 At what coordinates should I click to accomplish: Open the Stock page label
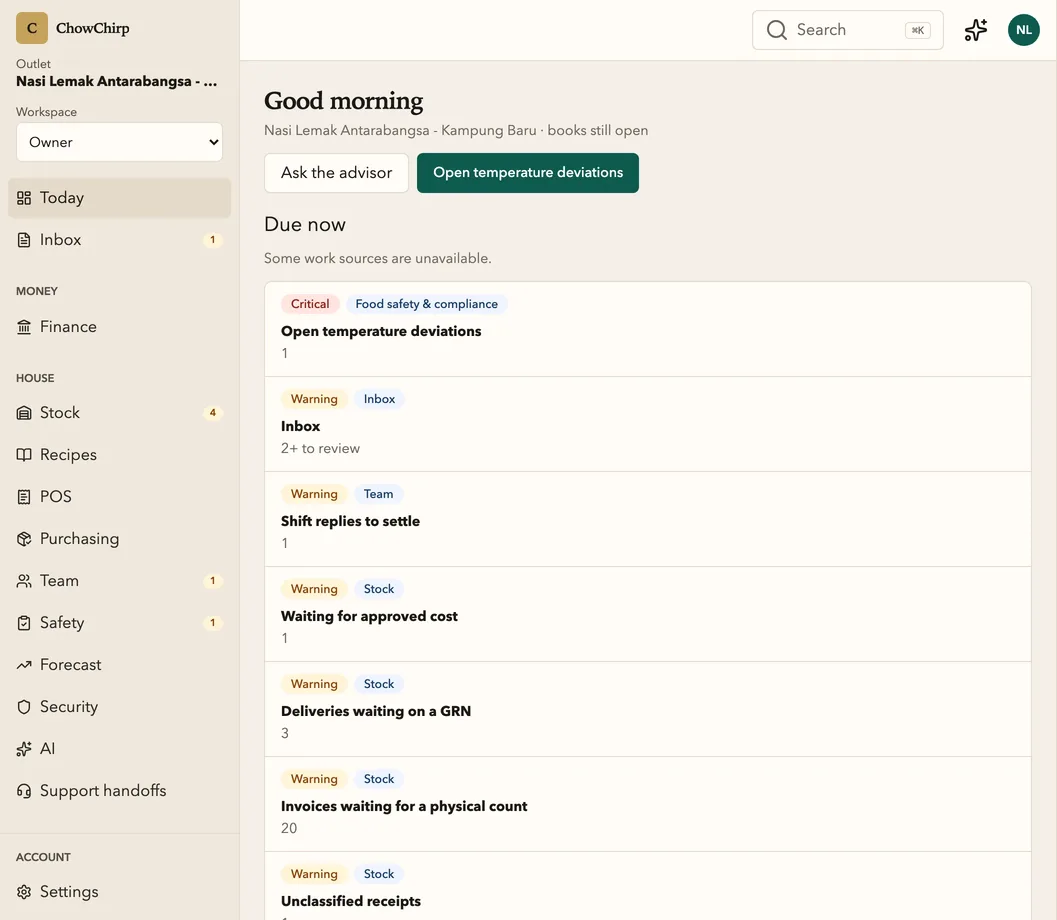coord(59,412)
